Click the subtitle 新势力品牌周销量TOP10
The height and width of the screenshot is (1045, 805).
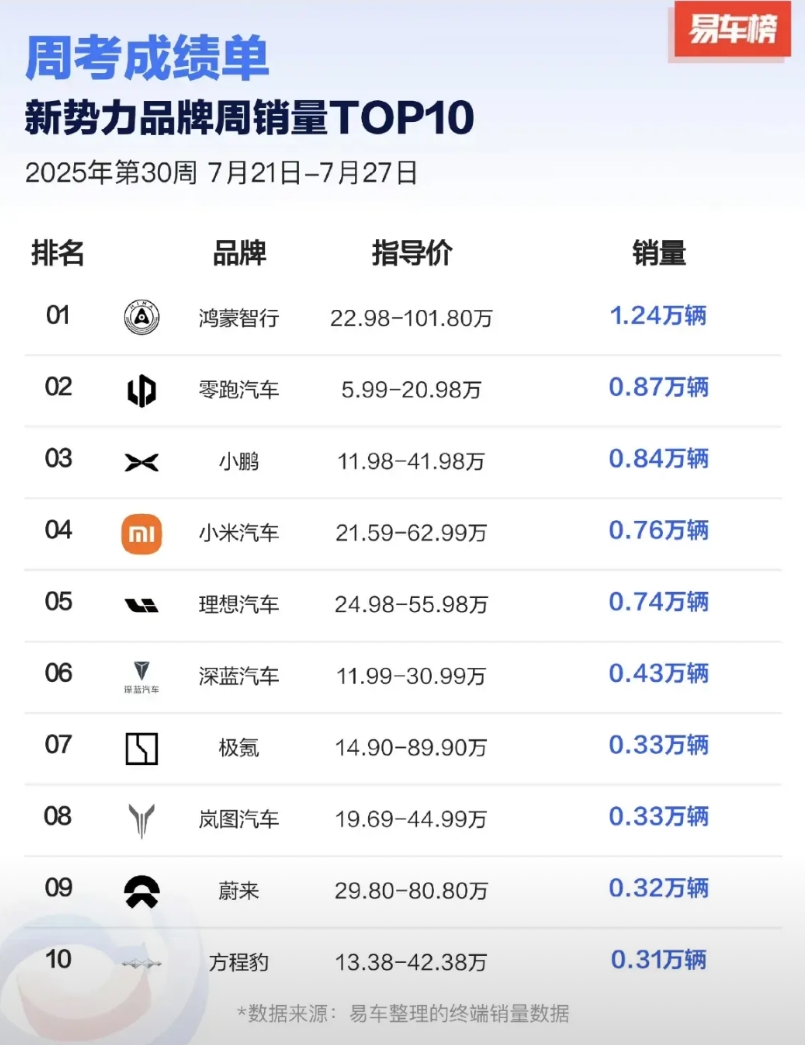click(x=249, y=118)
